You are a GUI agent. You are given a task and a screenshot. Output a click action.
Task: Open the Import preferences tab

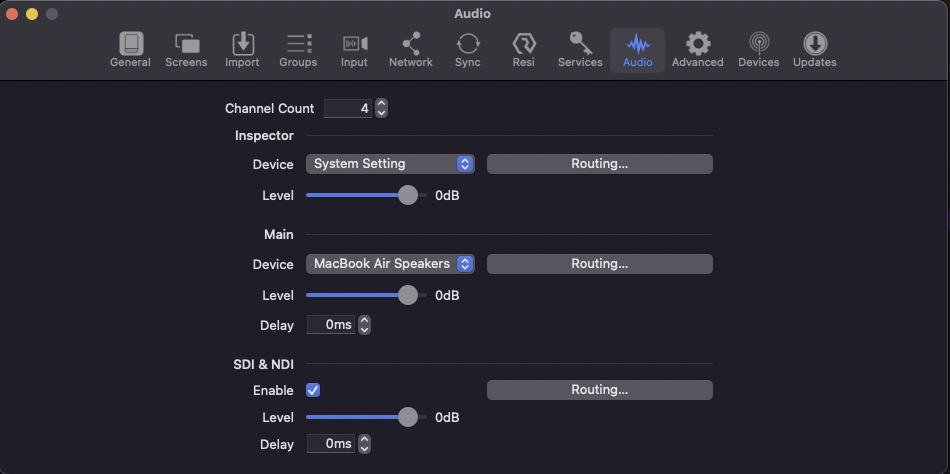tap(242, 50)
